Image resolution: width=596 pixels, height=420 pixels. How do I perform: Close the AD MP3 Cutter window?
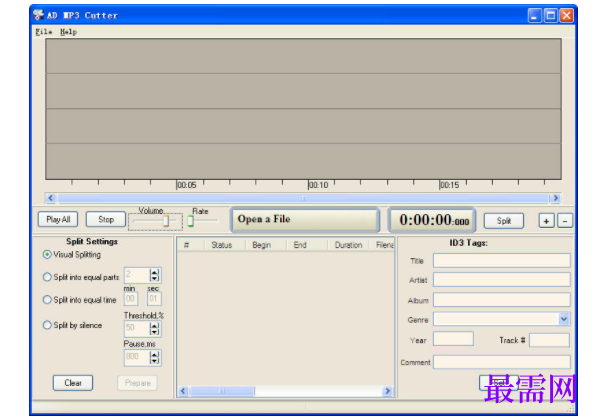click(x=566, y=16)
